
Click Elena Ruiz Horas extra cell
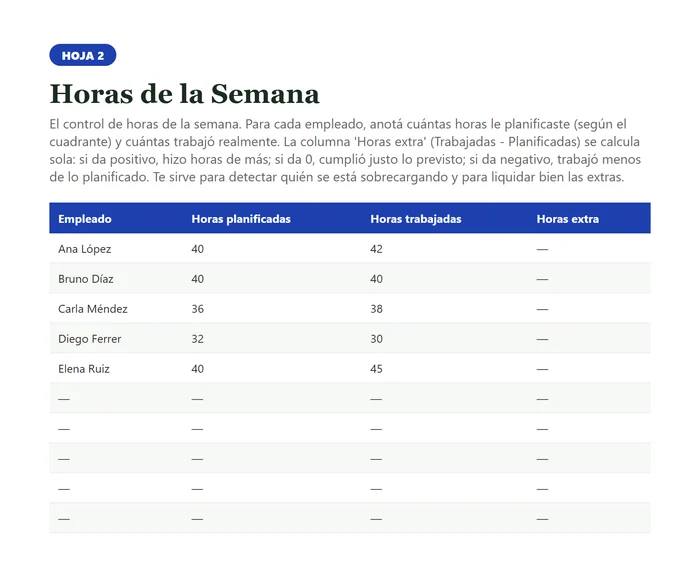542,369
